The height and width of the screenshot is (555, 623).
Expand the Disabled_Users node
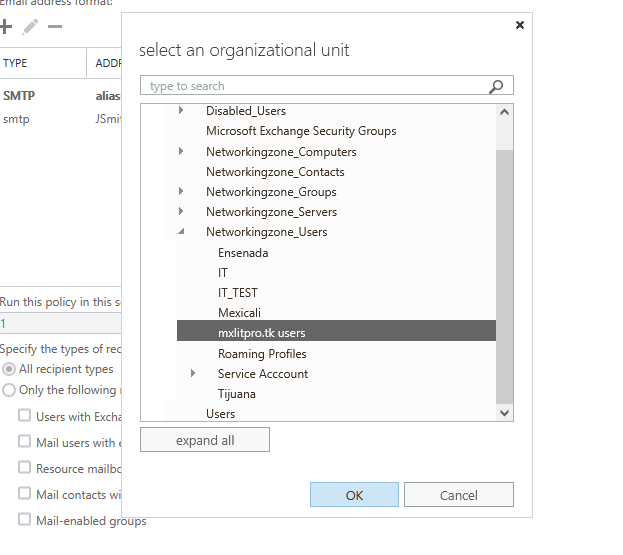coord(181,110)
